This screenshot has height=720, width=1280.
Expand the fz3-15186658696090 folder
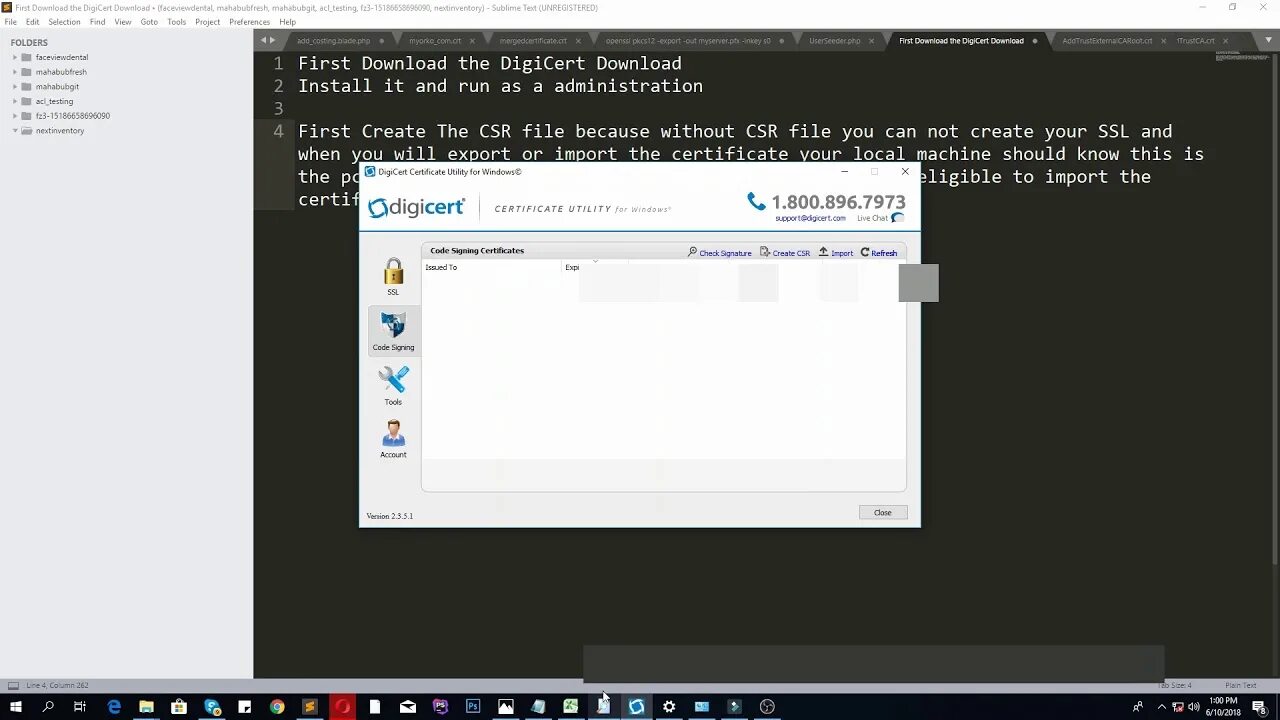point(15,115)
